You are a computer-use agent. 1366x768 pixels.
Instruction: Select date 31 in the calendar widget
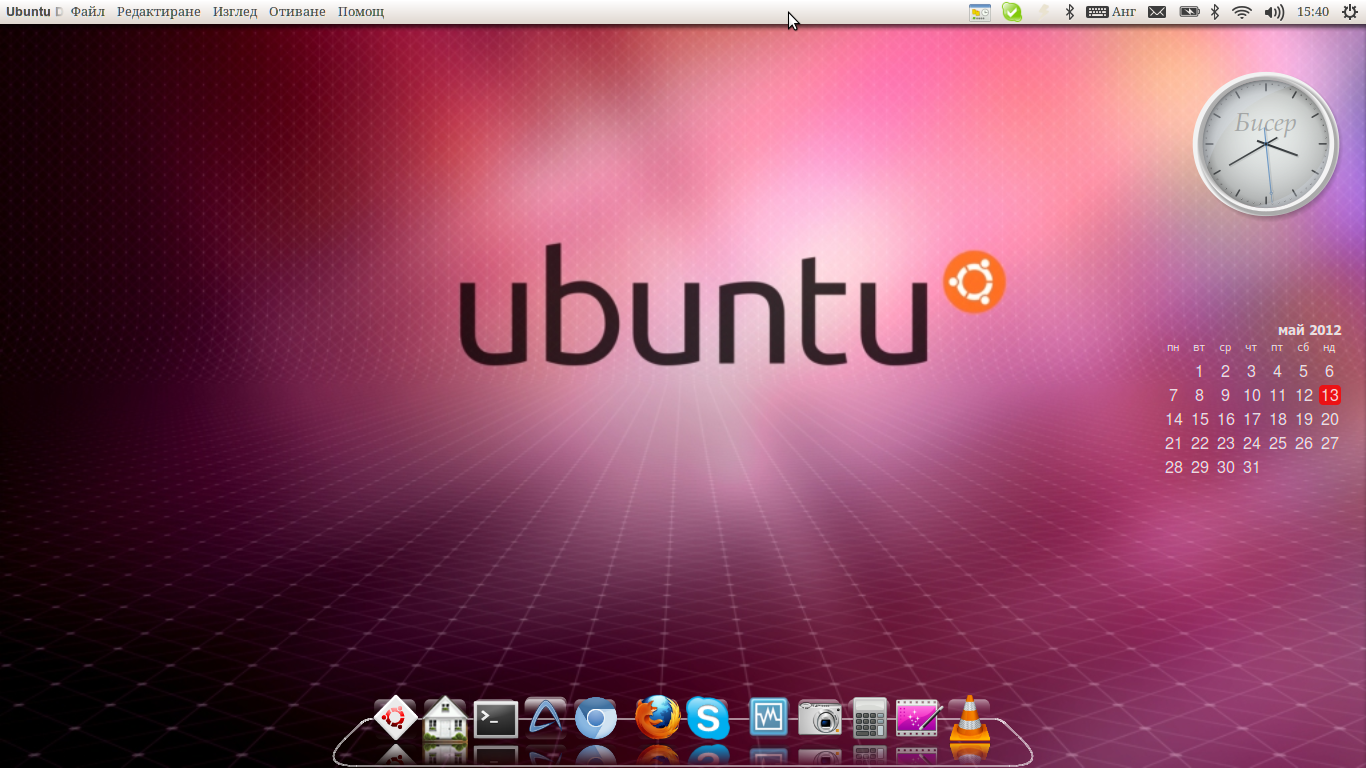click(x=1251, y=467)
